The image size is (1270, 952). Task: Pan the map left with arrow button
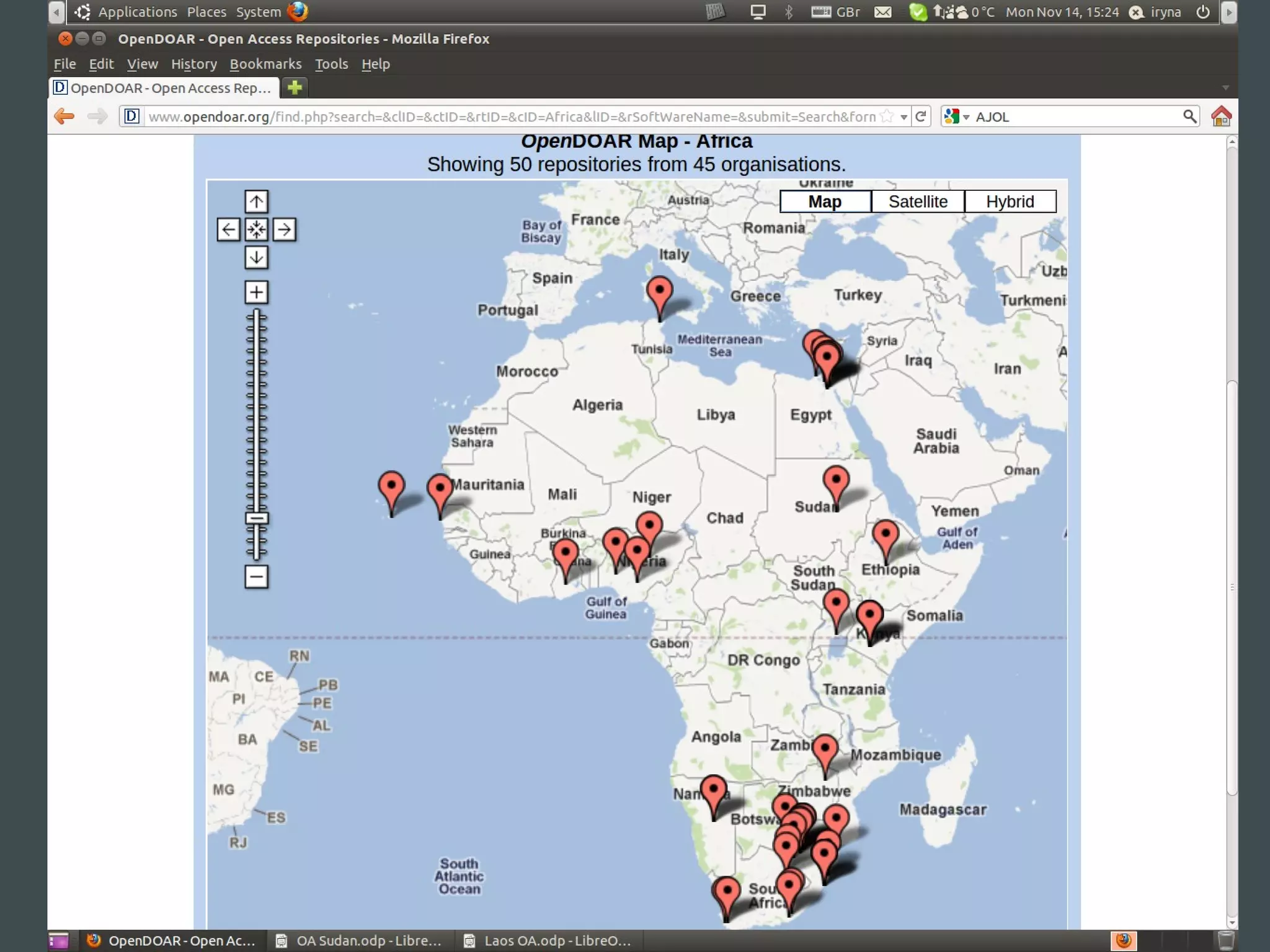228,230
